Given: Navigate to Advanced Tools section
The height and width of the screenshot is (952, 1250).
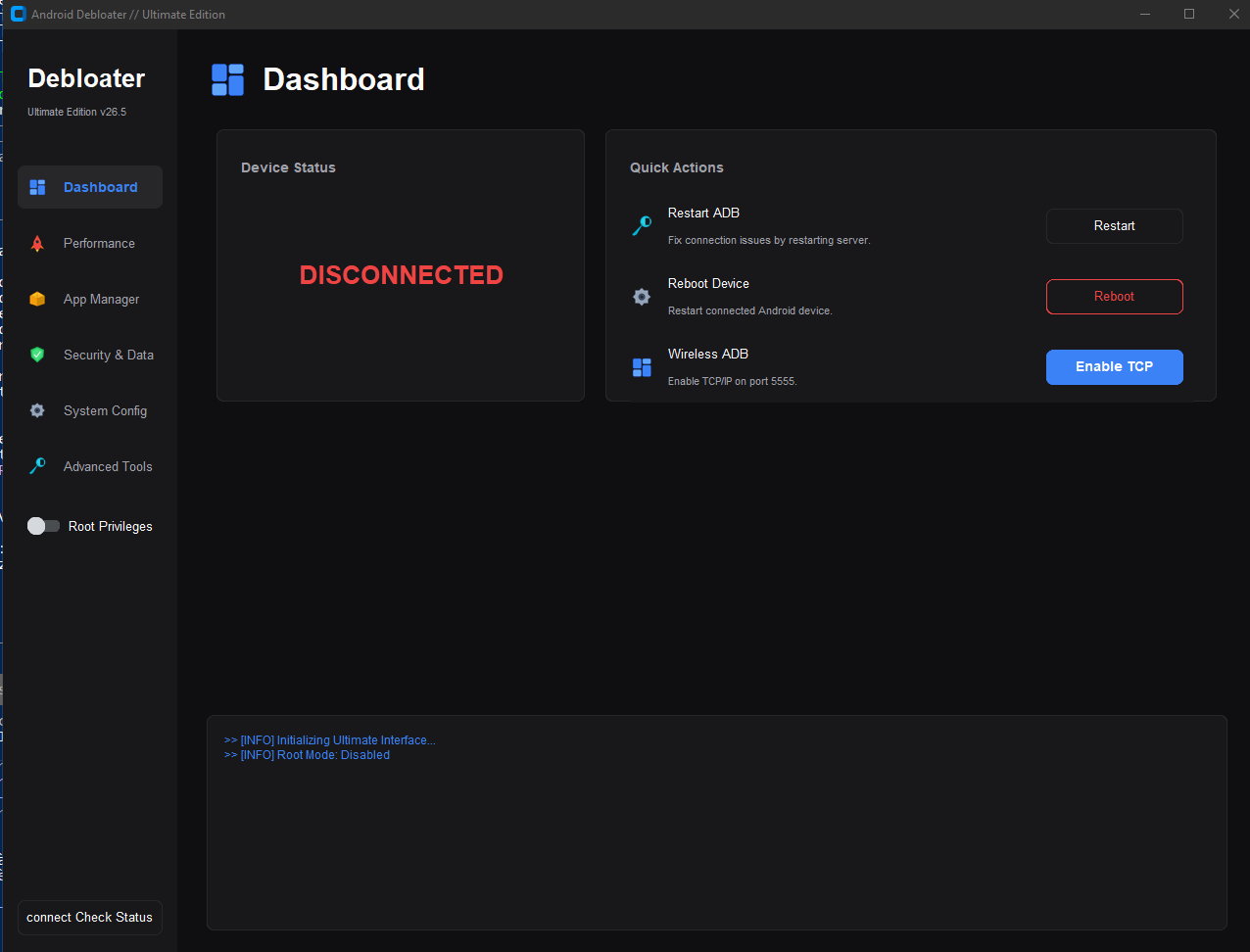Looking at the screenshot, I should pos(90,466).
